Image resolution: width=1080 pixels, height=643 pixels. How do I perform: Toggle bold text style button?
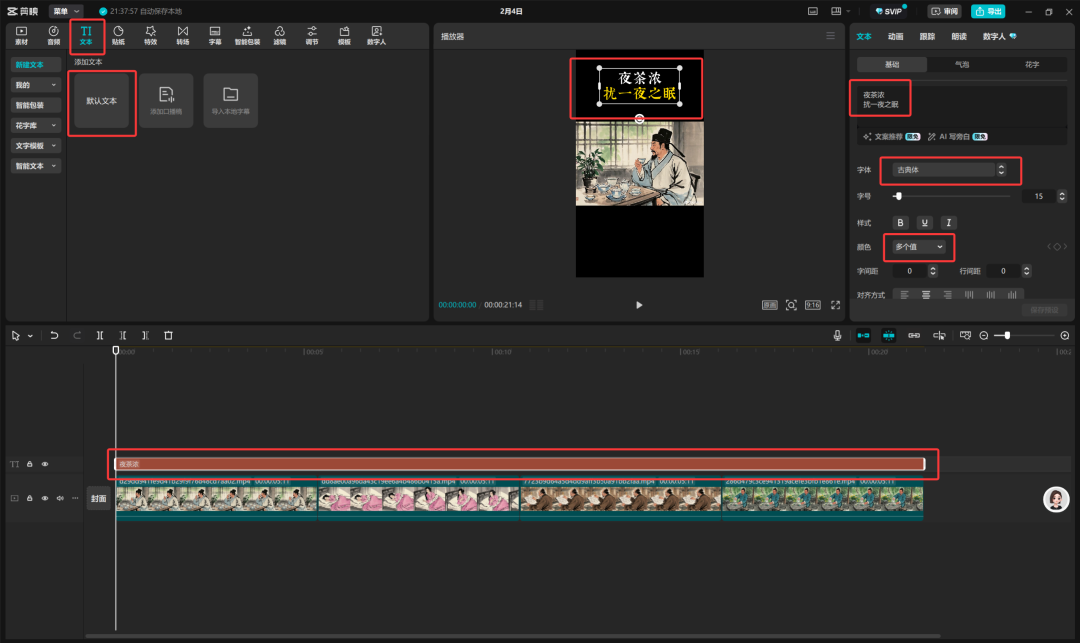point(900,222)
